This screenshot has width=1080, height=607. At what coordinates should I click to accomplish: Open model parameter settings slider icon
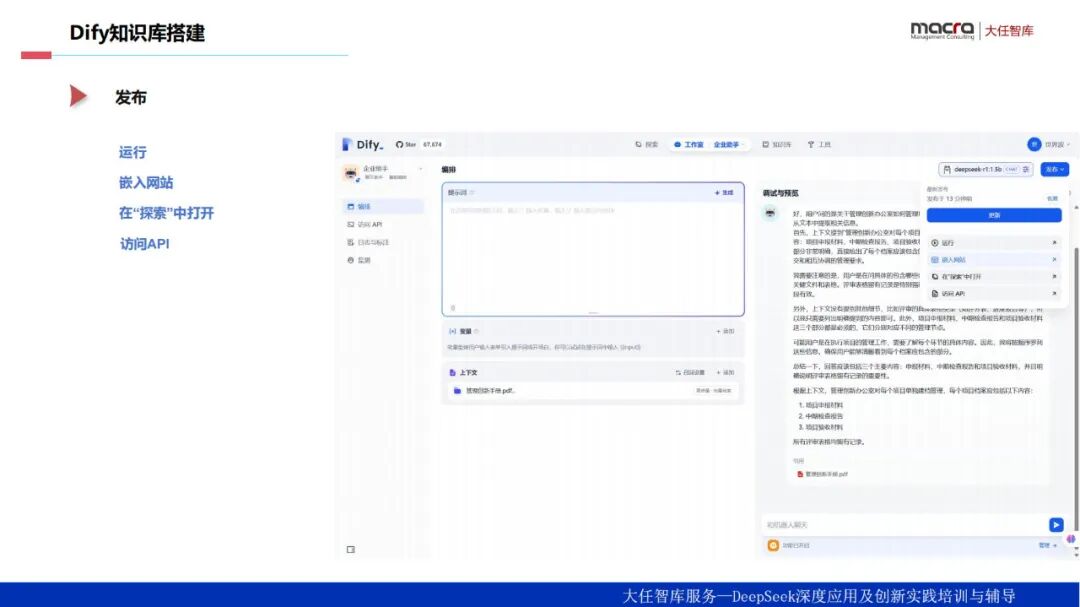(1026, 169)
